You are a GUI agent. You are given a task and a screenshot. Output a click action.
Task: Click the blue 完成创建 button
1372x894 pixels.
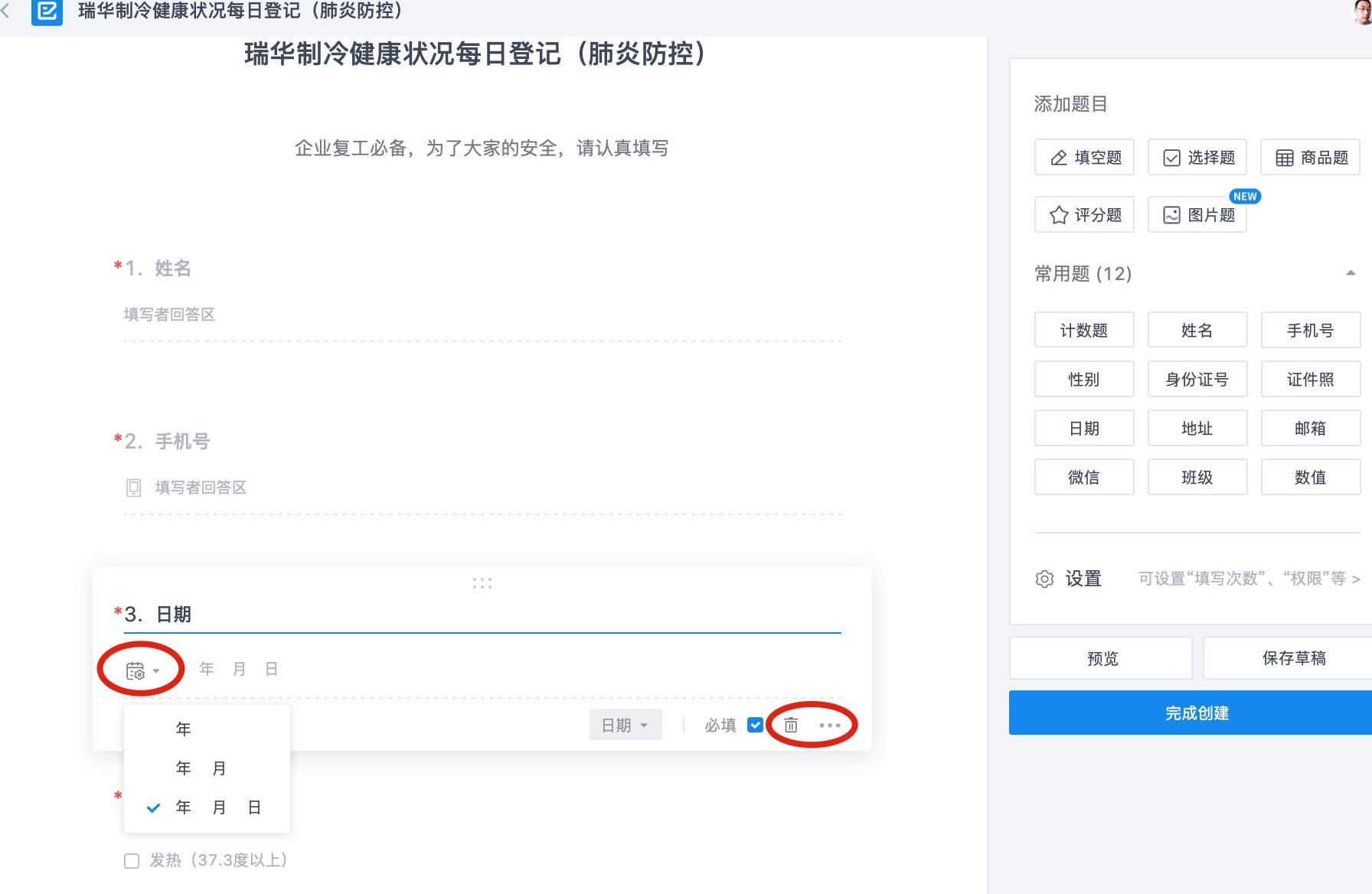coord(1191,713)
